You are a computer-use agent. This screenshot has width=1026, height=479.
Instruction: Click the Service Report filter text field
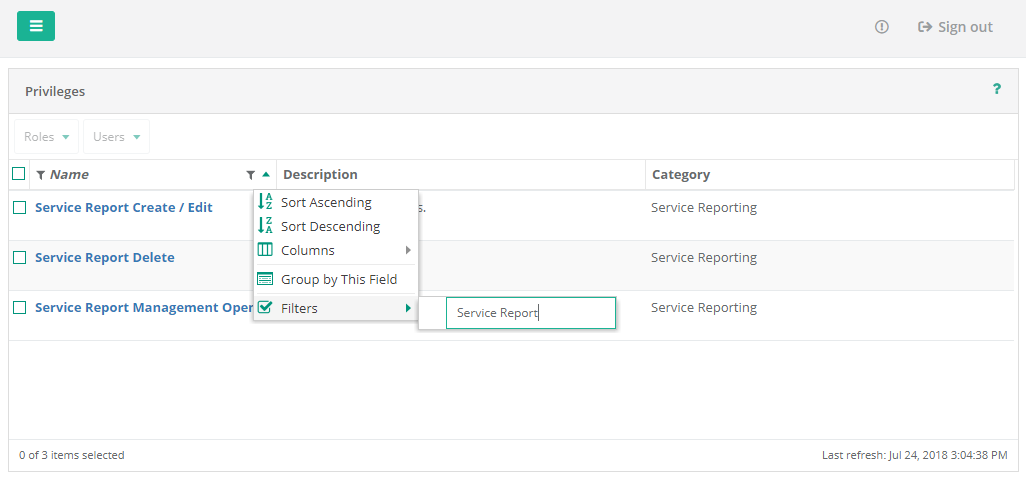[531, 313]
